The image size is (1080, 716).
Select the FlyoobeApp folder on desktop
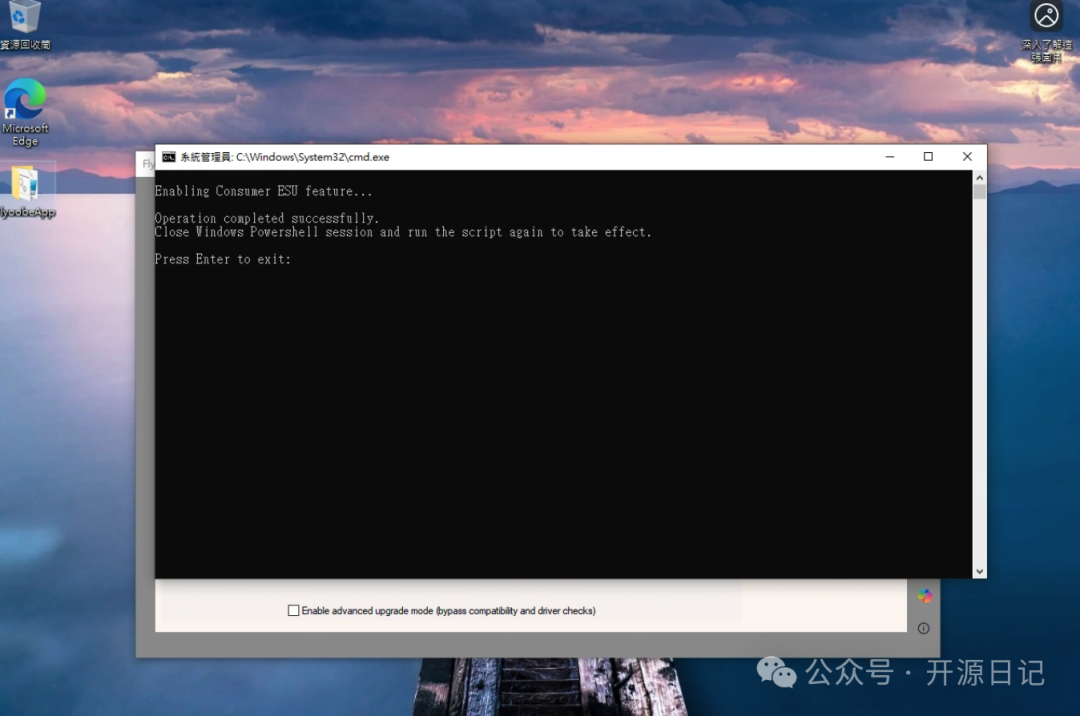point(25,185)
